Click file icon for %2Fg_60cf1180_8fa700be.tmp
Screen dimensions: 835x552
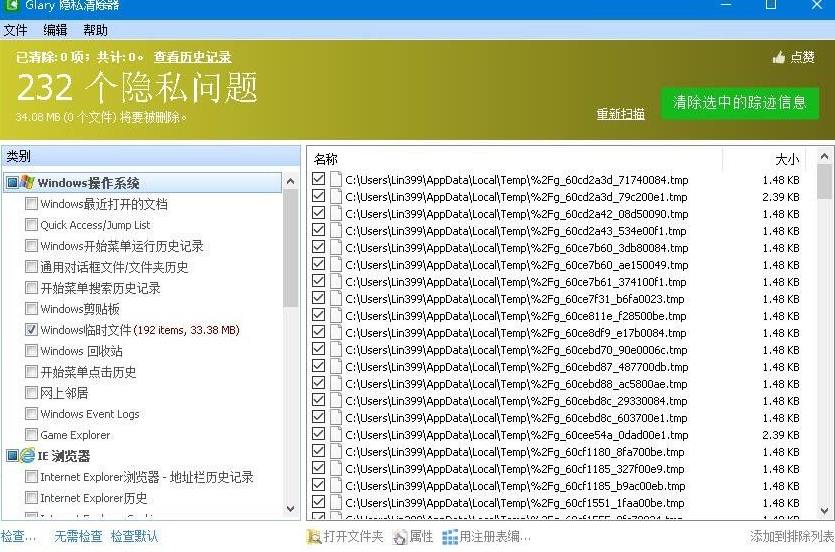(335, 452)
